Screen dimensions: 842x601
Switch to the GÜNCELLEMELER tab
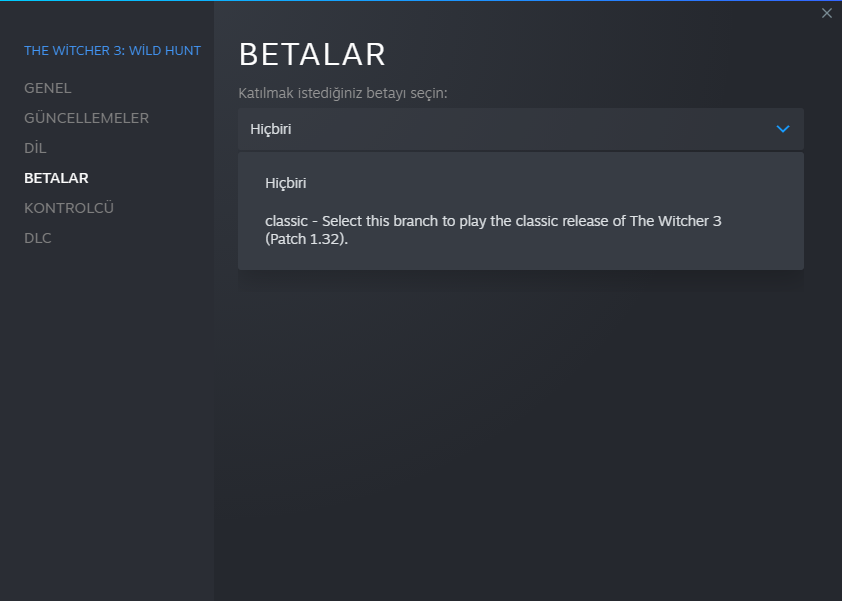point(86,118)
